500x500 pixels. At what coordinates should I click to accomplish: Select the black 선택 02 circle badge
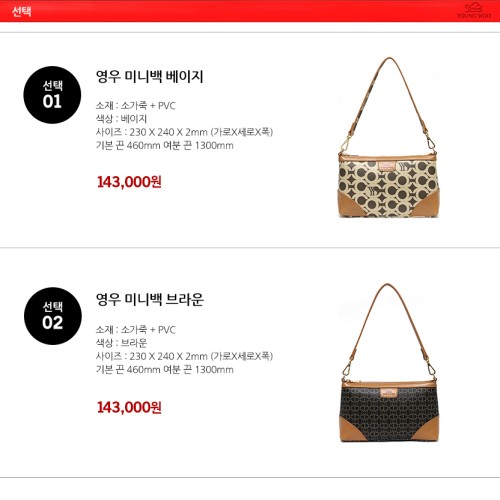coord(53,316)
